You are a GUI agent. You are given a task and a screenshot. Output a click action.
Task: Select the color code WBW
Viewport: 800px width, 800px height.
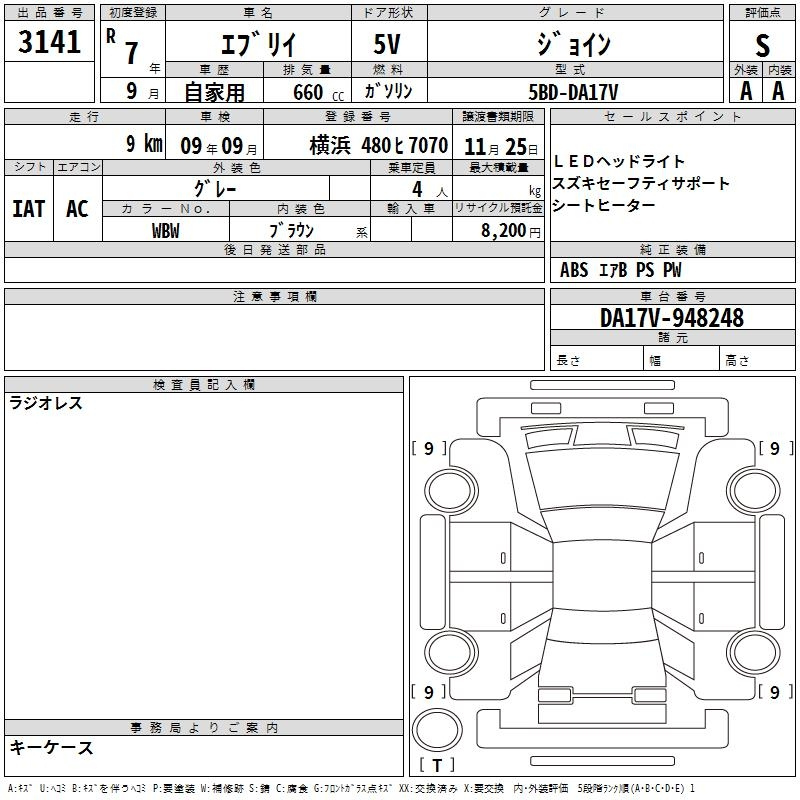coord(165,230)
